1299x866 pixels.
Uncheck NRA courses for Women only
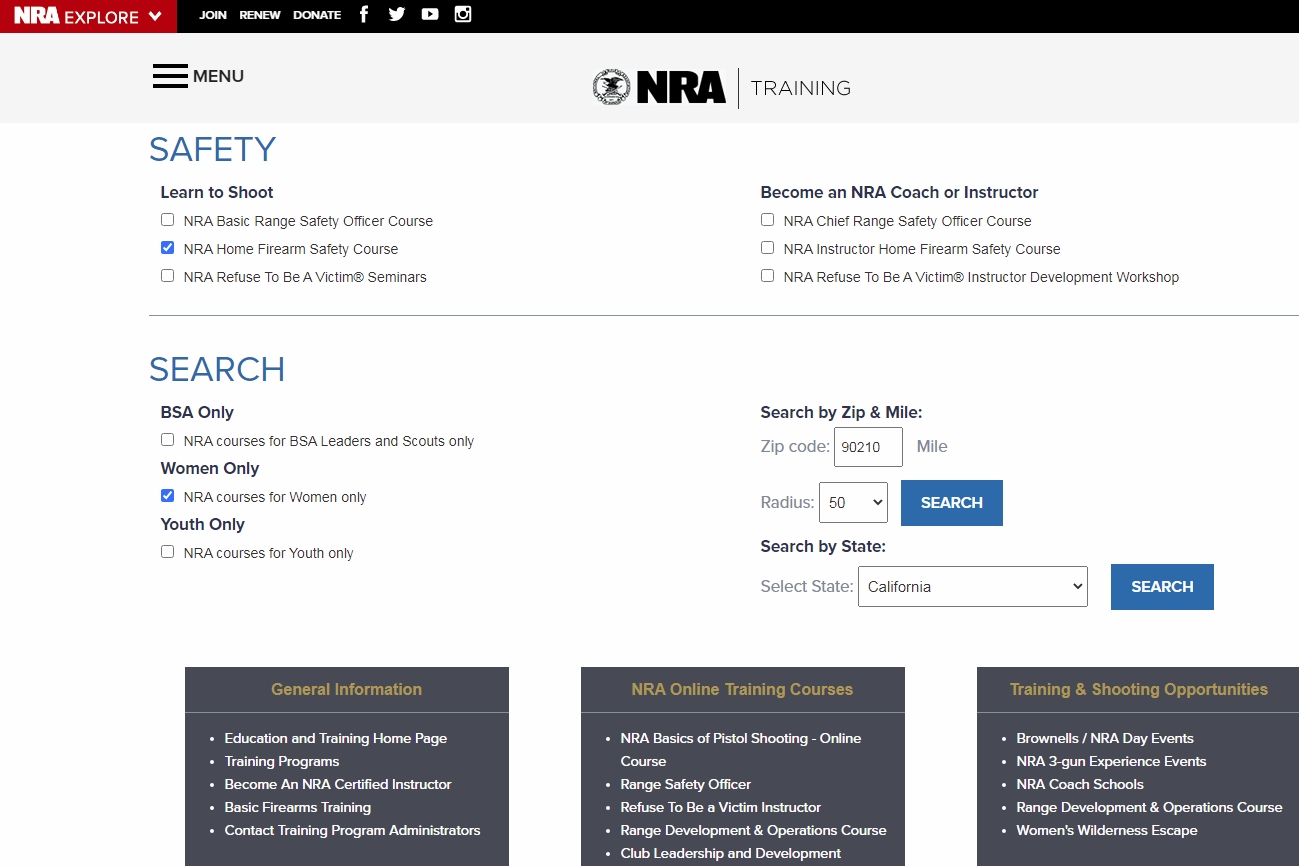(167, 496)
